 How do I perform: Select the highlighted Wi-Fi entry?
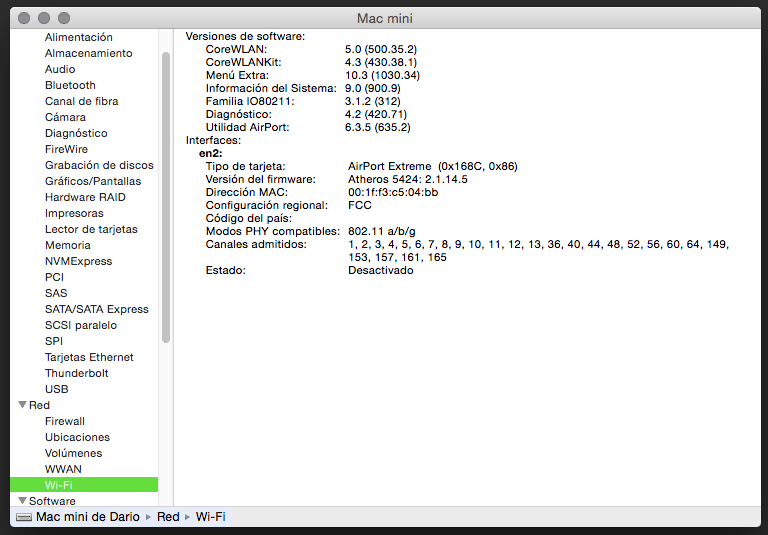(84, 485)
